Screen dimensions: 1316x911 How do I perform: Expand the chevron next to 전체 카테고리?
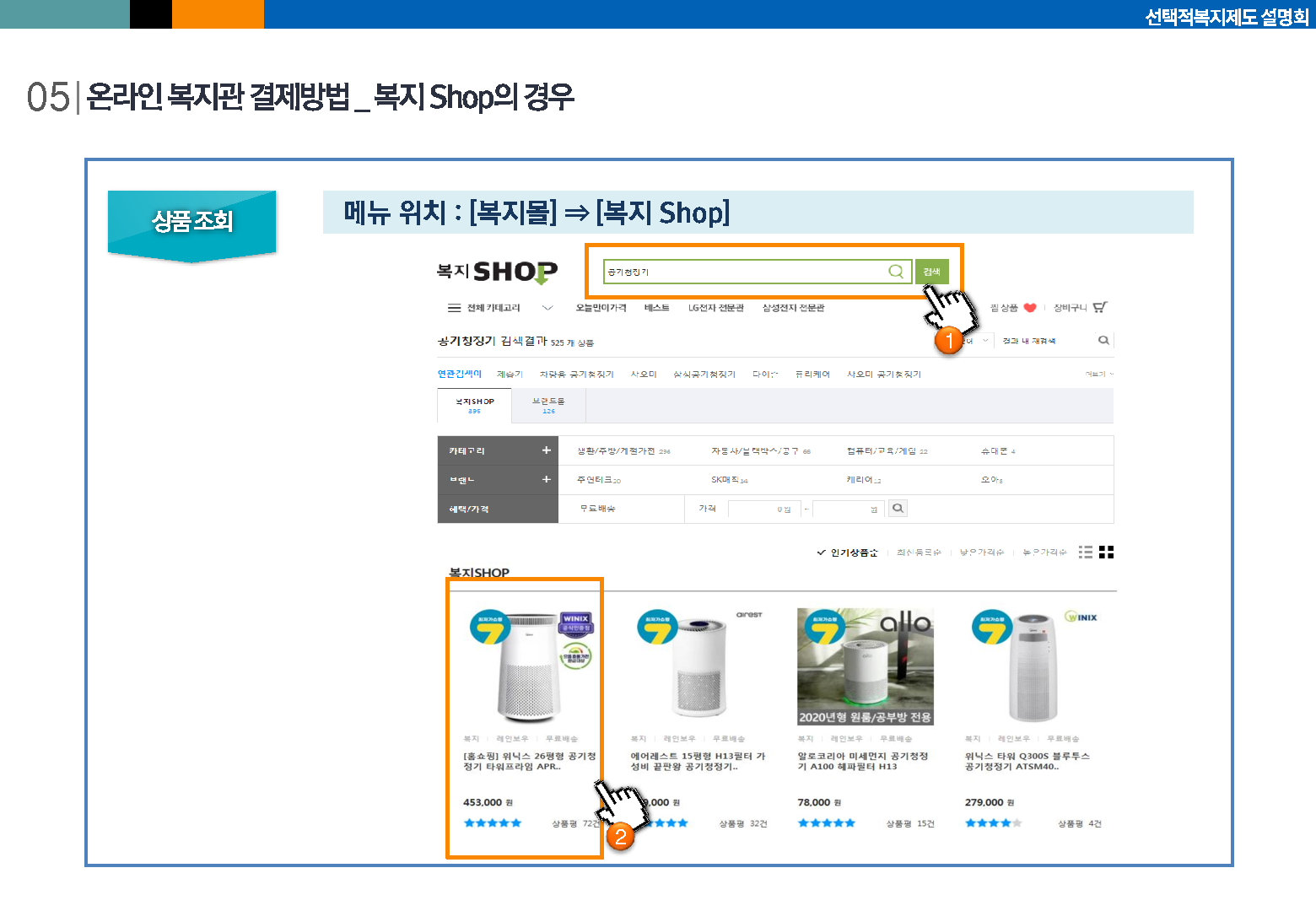pos(547,308)
